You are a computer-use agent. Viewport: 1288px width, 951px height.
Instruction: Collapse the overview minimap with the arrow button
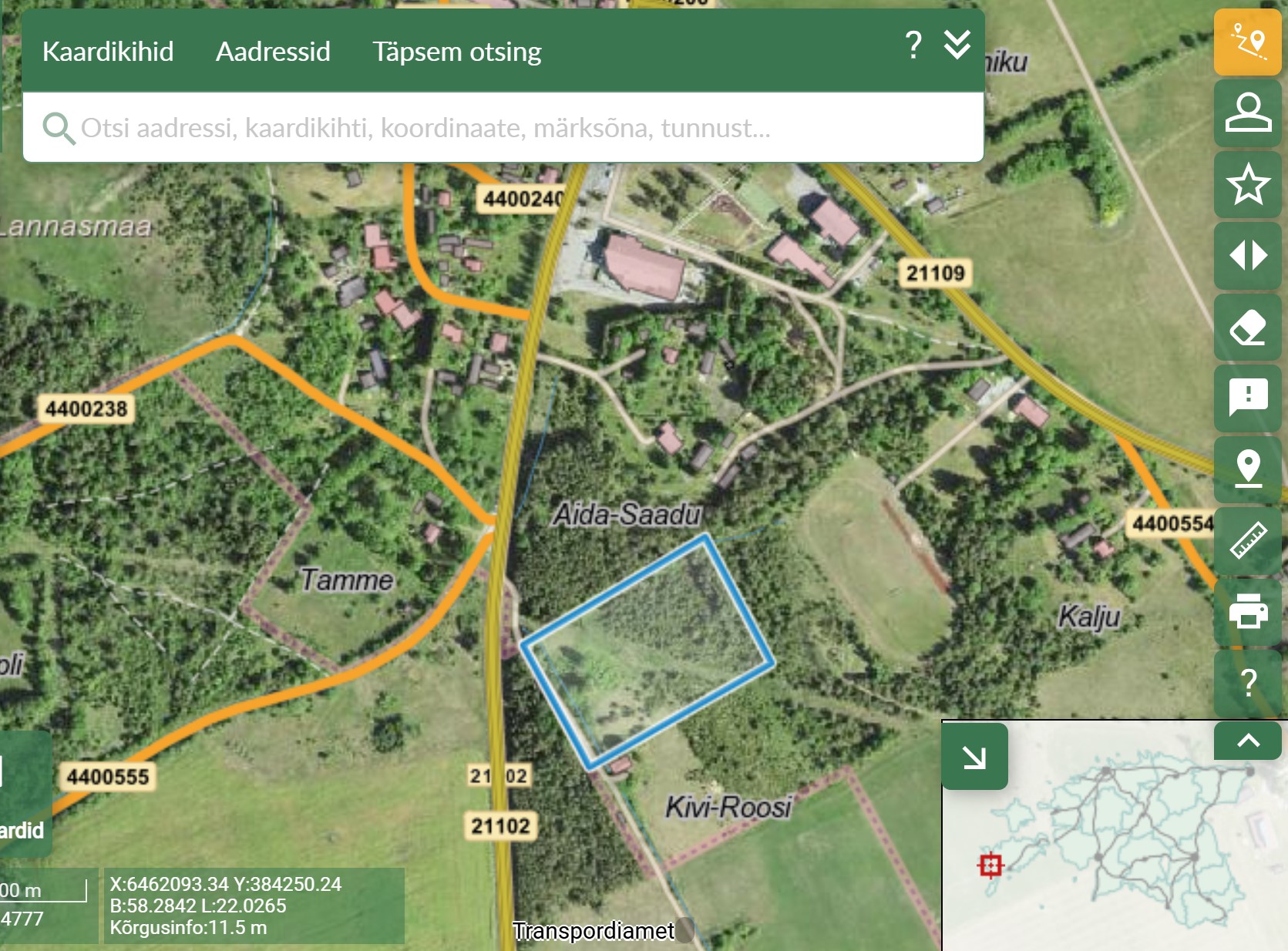pyautogui.click(x=974, y=757)
